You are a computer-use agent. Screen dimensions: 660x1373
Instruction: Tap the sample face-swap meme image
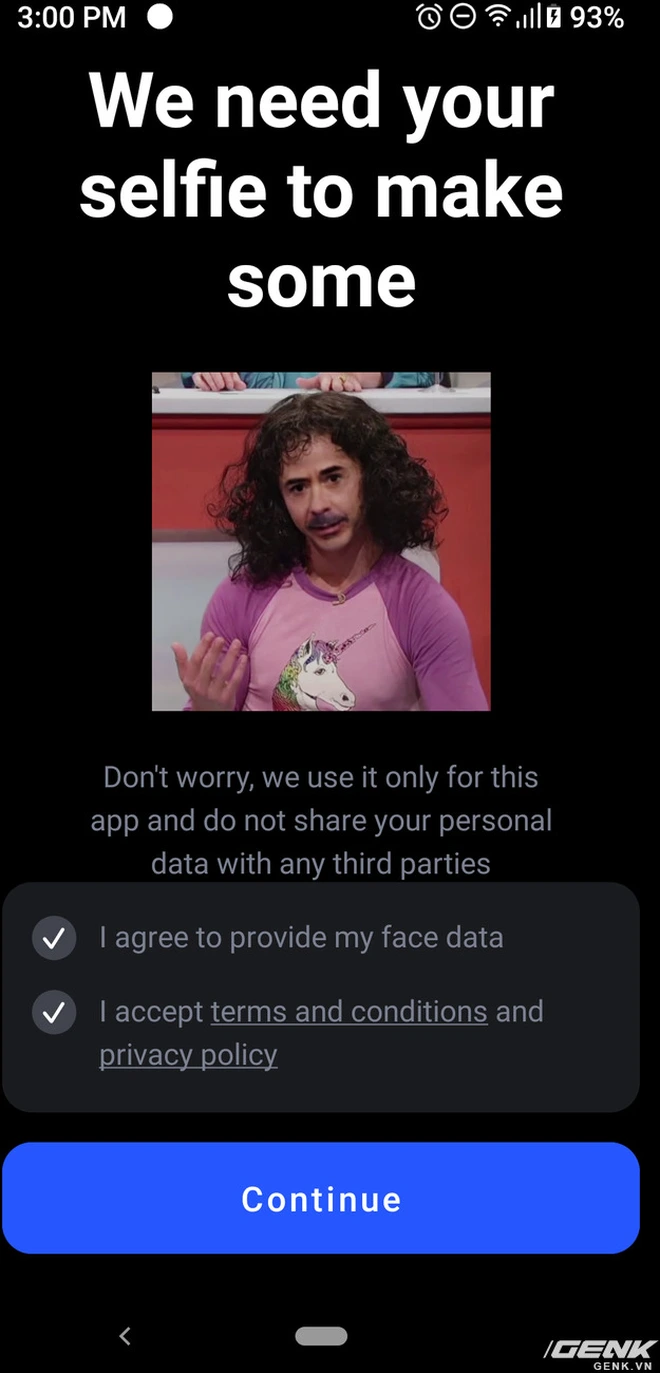pos(321,541)
